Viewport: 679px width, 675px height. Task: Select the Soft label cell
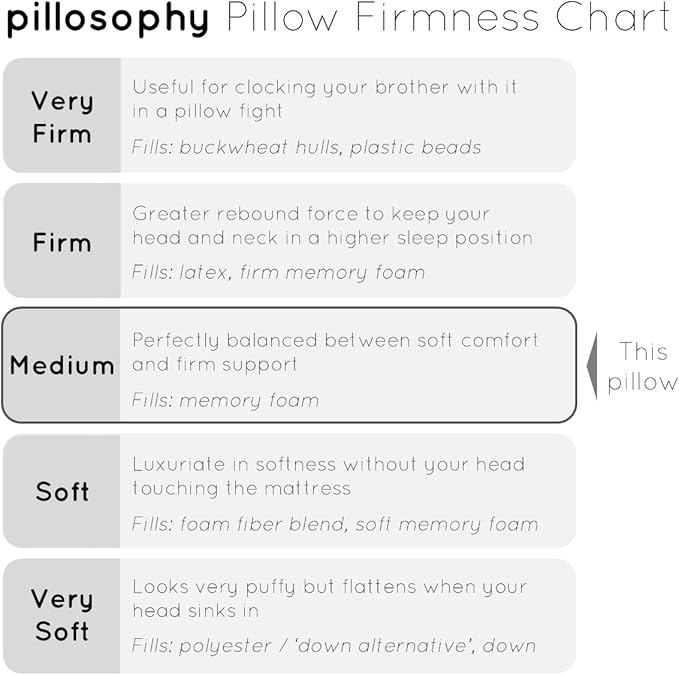(x=62, y=491)
